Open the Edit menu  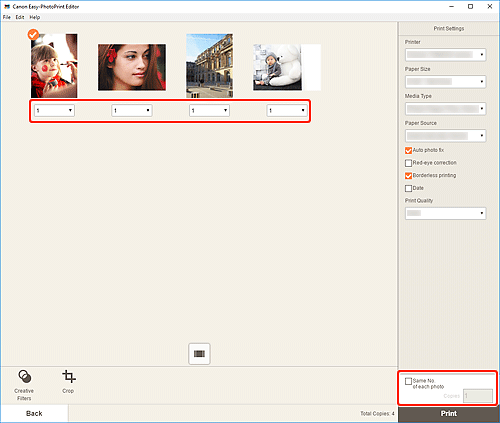coord(20,17)
